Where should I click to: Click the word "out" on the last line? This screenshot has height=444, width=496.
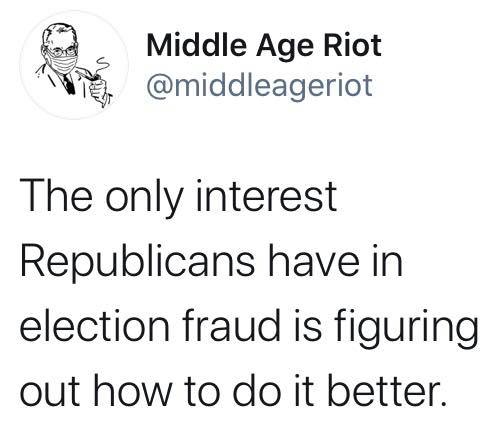tap(50, 393)
